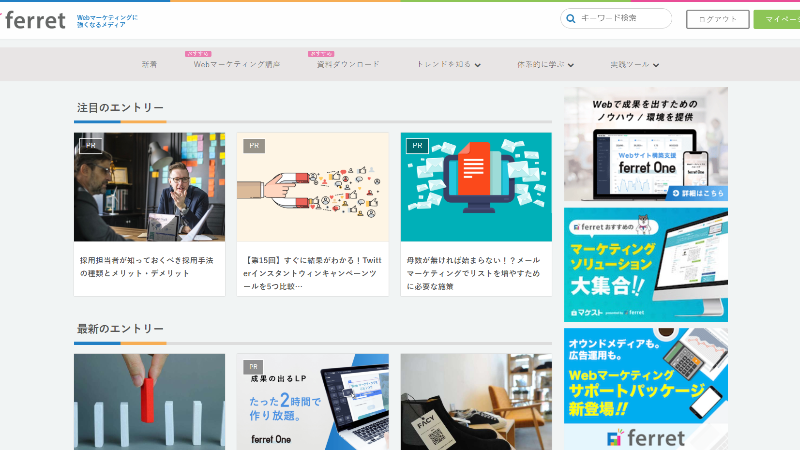Expand the 体系的に学ぶ dropdown
Image resolution: width=800 pixels, height=450 pixels.
click(545, 64)
